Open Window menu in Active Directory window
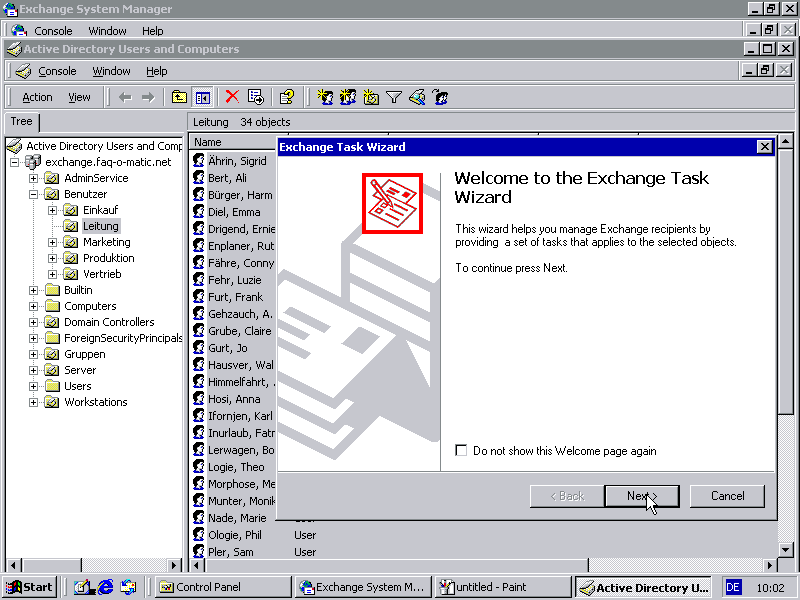This screenshot has width=800, height=600. (x=111, y=71)
